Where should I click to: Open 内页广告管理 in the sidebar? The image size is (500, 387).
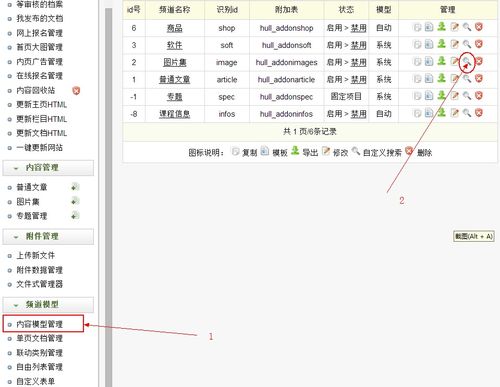click(x=40, y=62)
